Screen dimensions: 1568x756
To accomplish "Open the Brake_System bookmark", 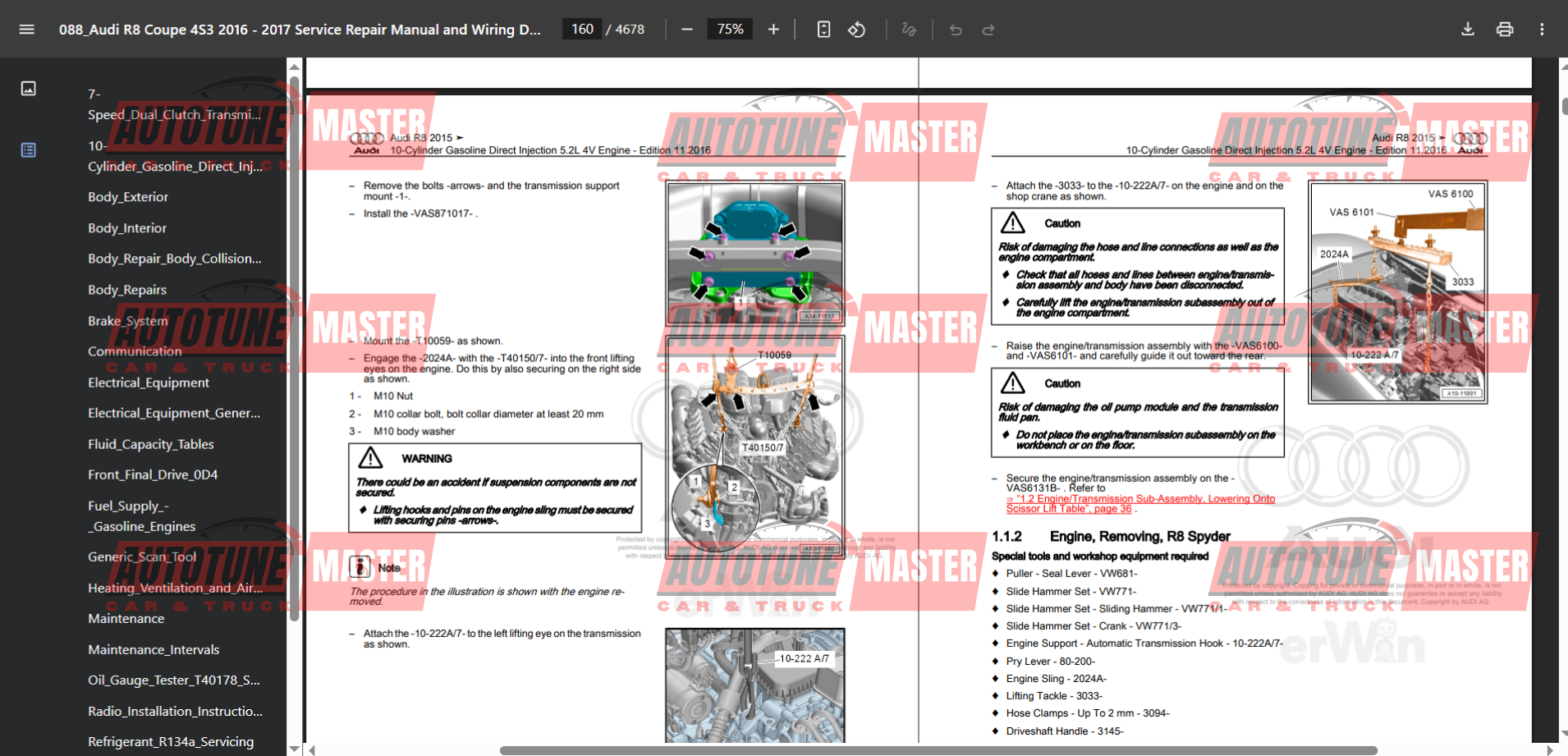I will click(x=128, y=321).
